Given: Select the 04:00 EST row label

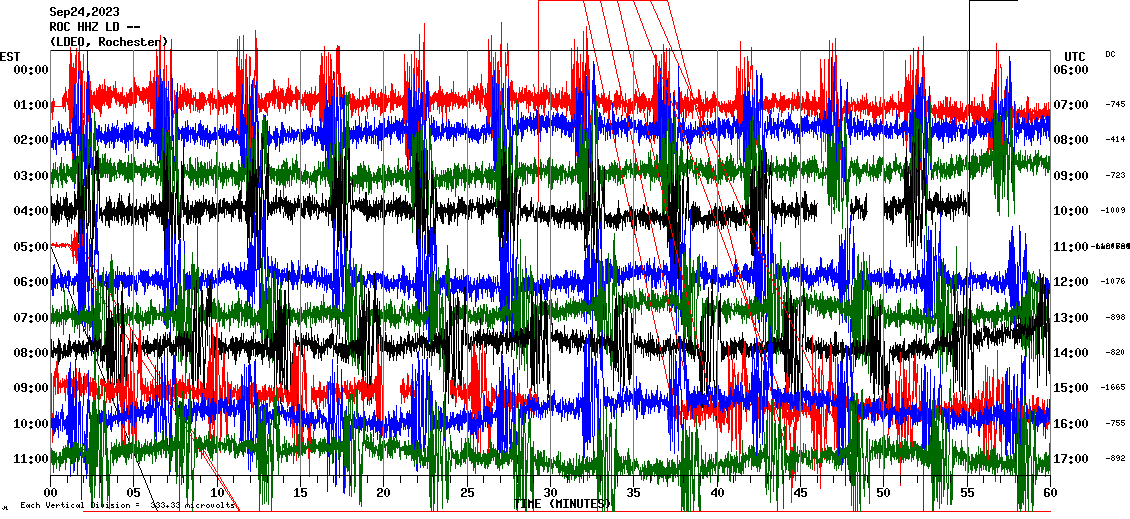Looking at the screenshot, I should pyautogui.click(x=32, y=211).
